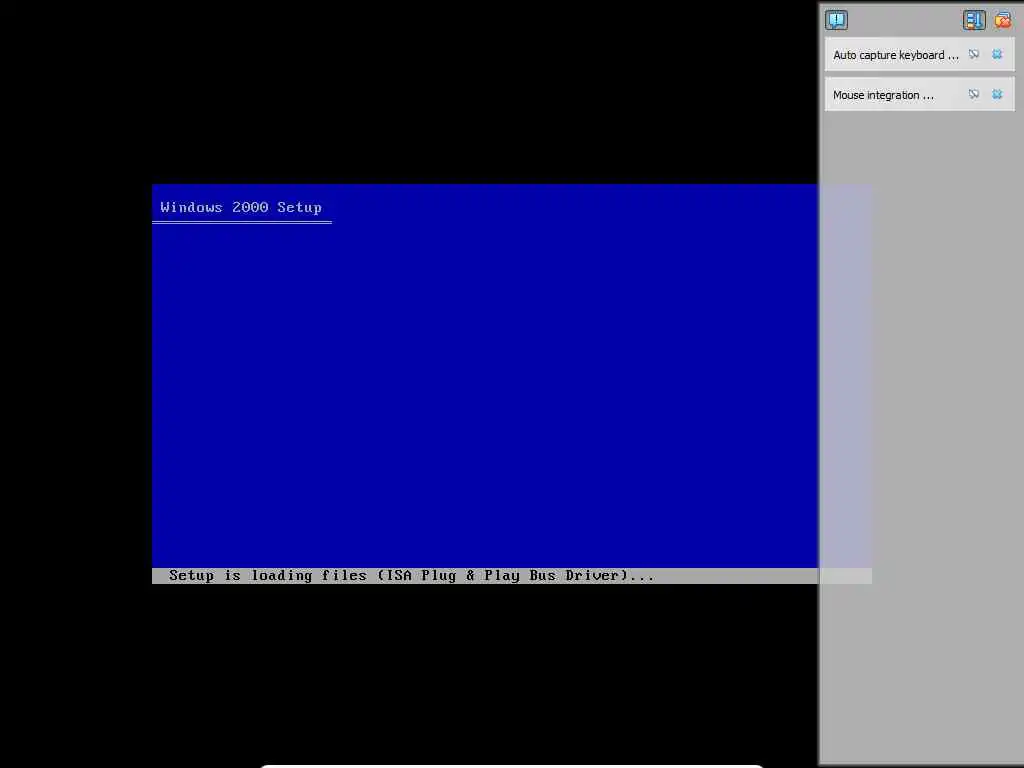This screenshot has height=768, width=1024.
Task: Expand details for Auto capture keyboard notification
Action: [974, 55]
